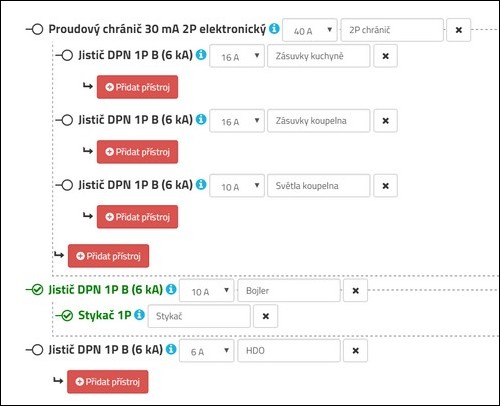Toggle the green checked Bojler Jistič marker
This screenshot has height=406, width=500.
pos(37,290)
